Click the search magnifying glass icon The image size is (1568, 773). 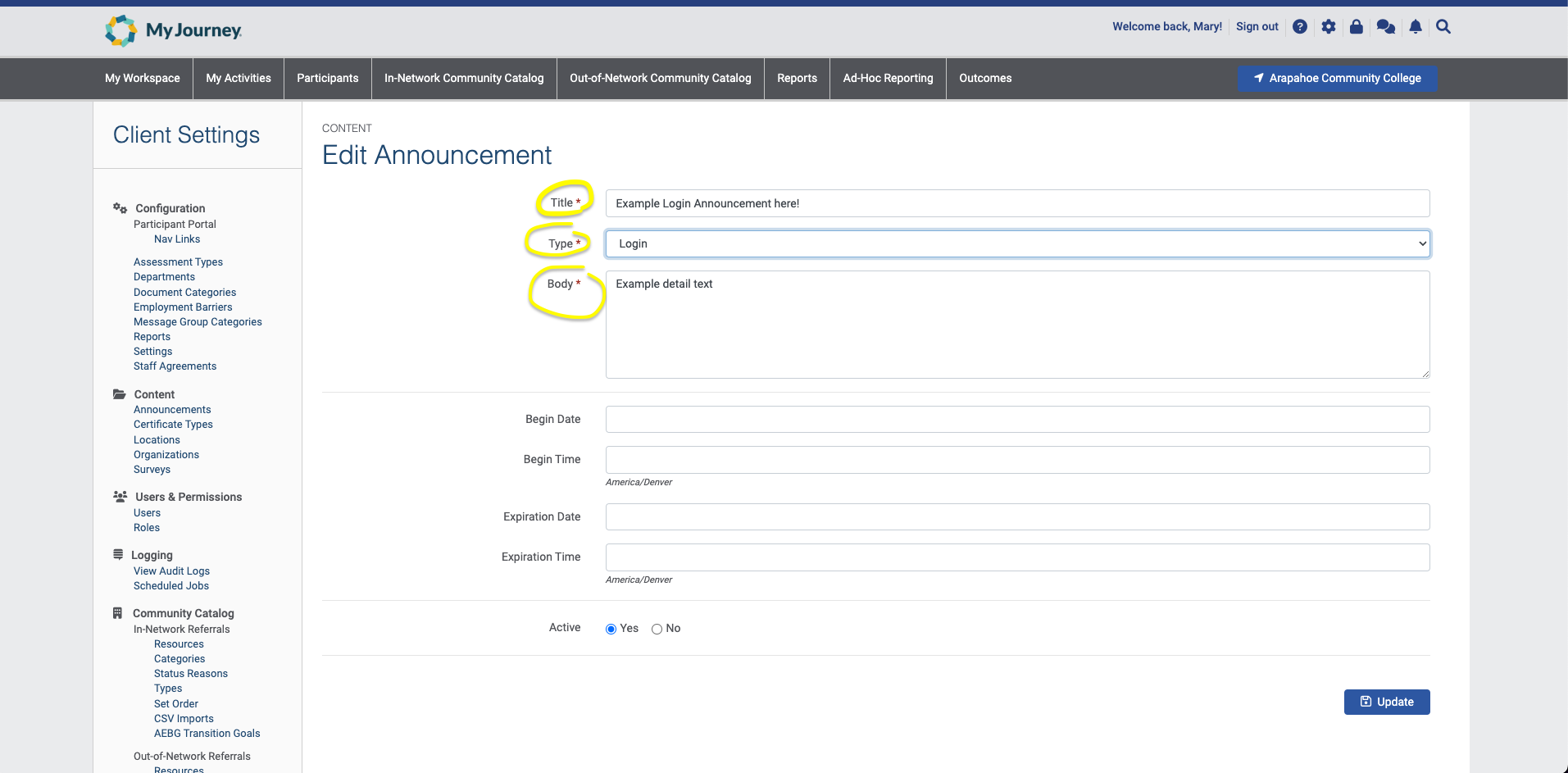click(x=1443, y=27)
